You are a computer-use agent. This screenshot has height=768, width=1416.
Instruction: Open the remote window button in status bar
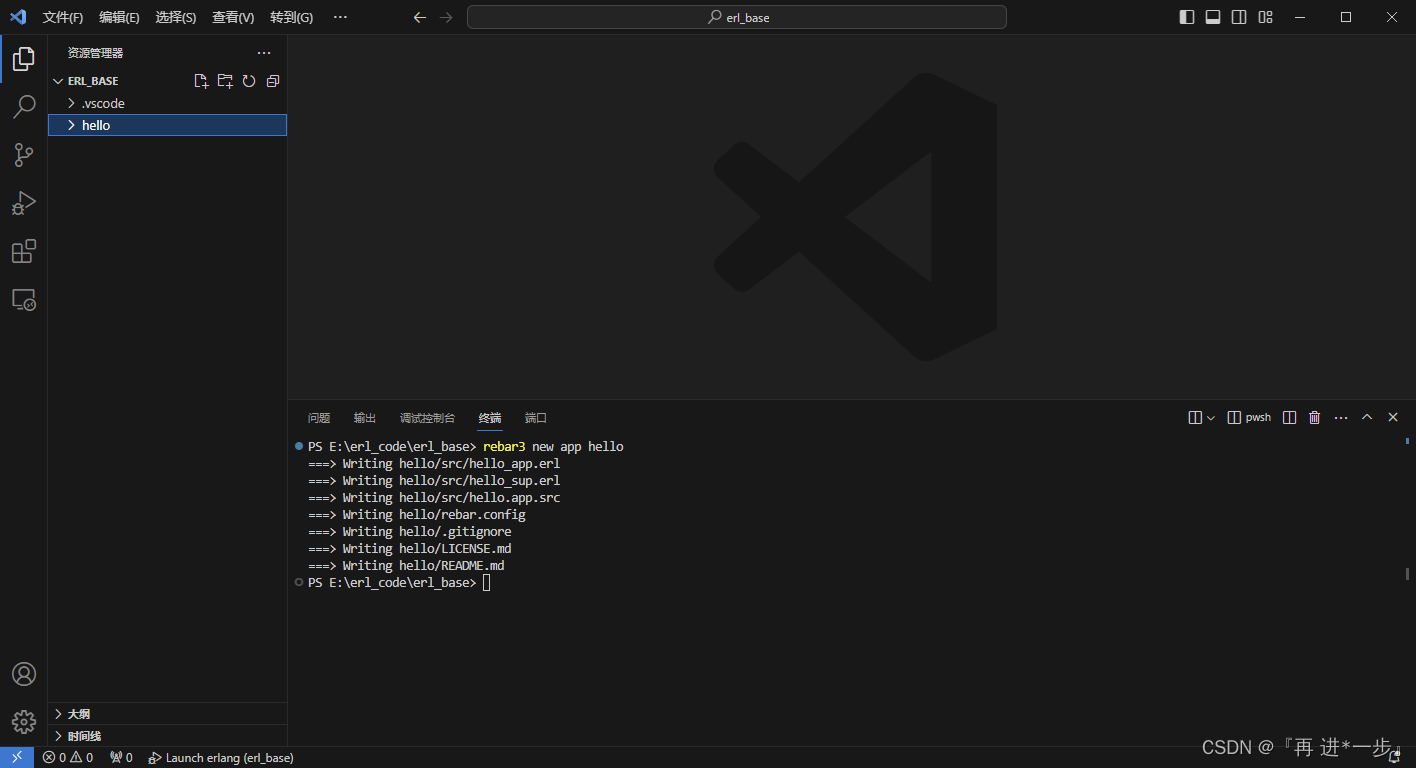(17, 758)
